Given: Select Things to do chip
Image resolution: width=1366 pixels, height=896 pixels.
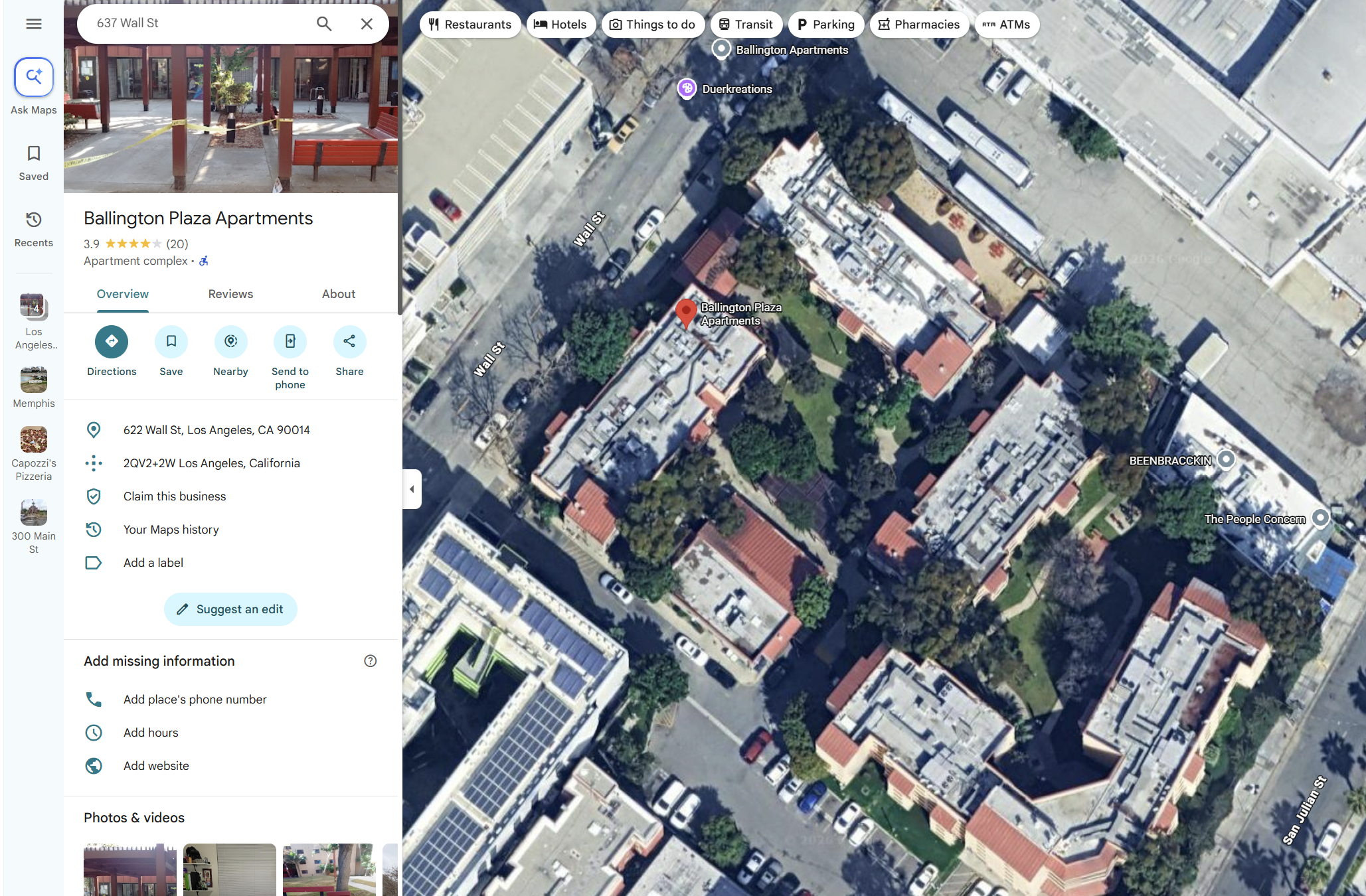Looking at the screenshot, I should click(653, 25).
